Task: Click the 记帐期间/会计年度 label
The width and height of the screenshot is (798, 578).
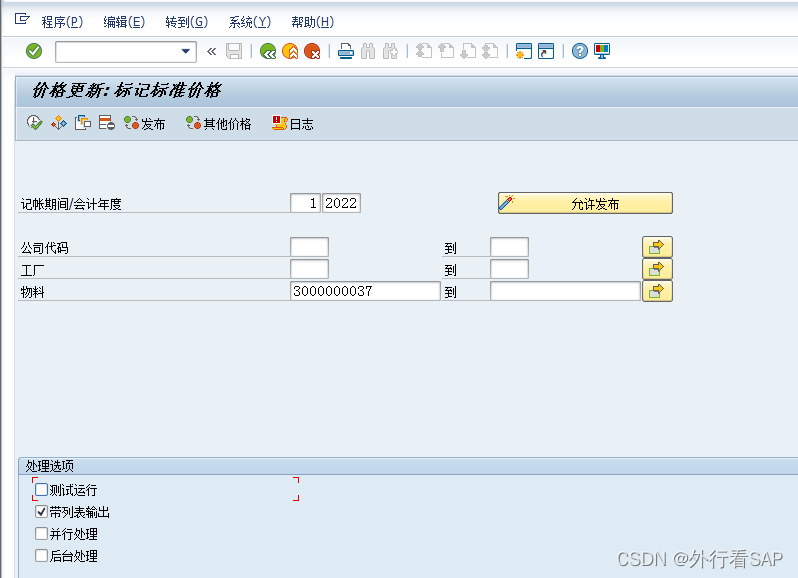Action: 71,204
